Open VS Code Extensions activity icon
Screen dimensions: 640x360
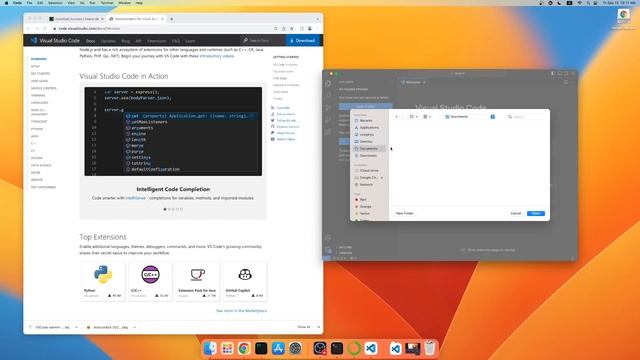point(328,132)
